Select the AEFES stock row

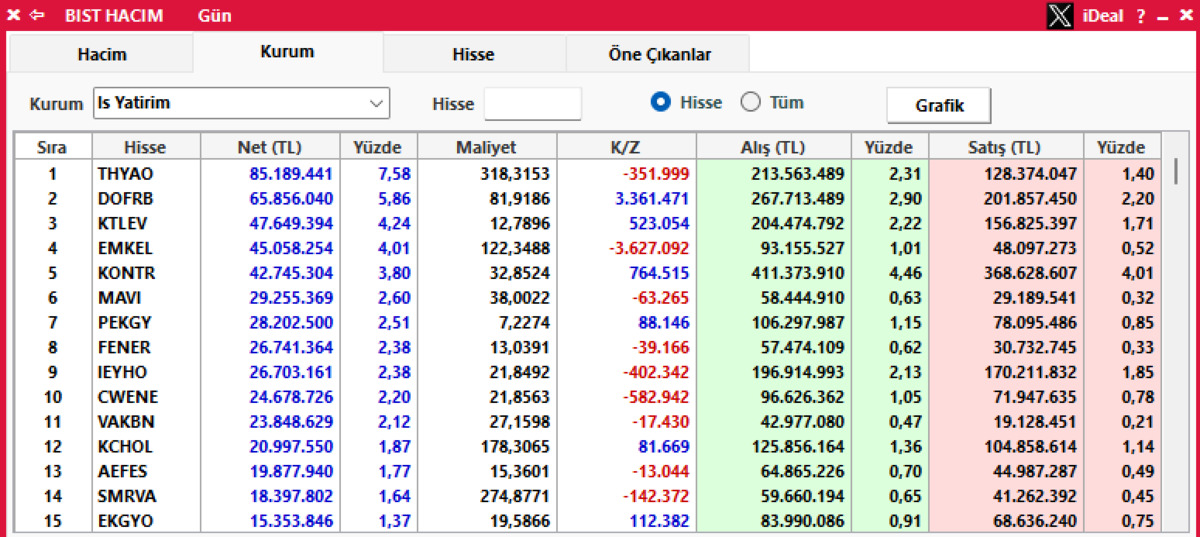tap(588, 471)
